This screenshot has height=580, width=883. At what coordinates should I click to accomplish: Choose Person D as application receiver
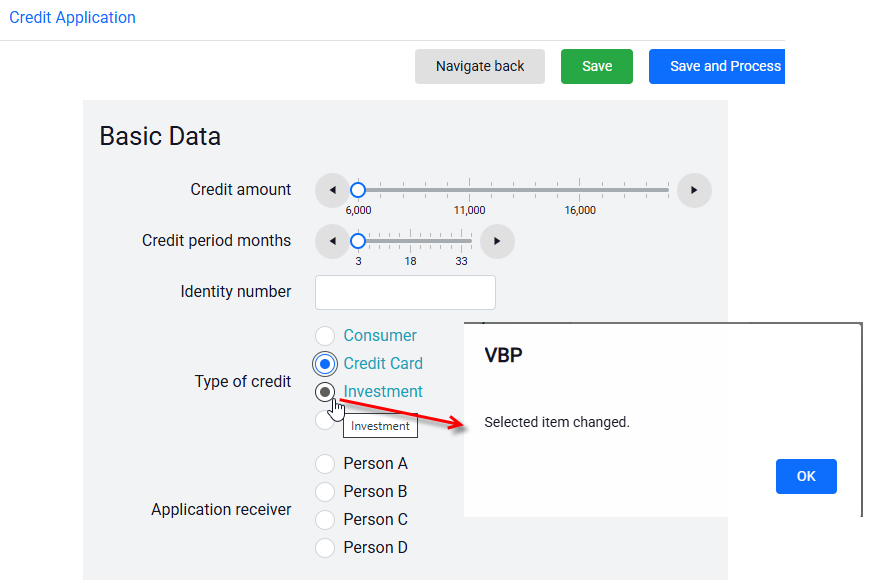325,547
